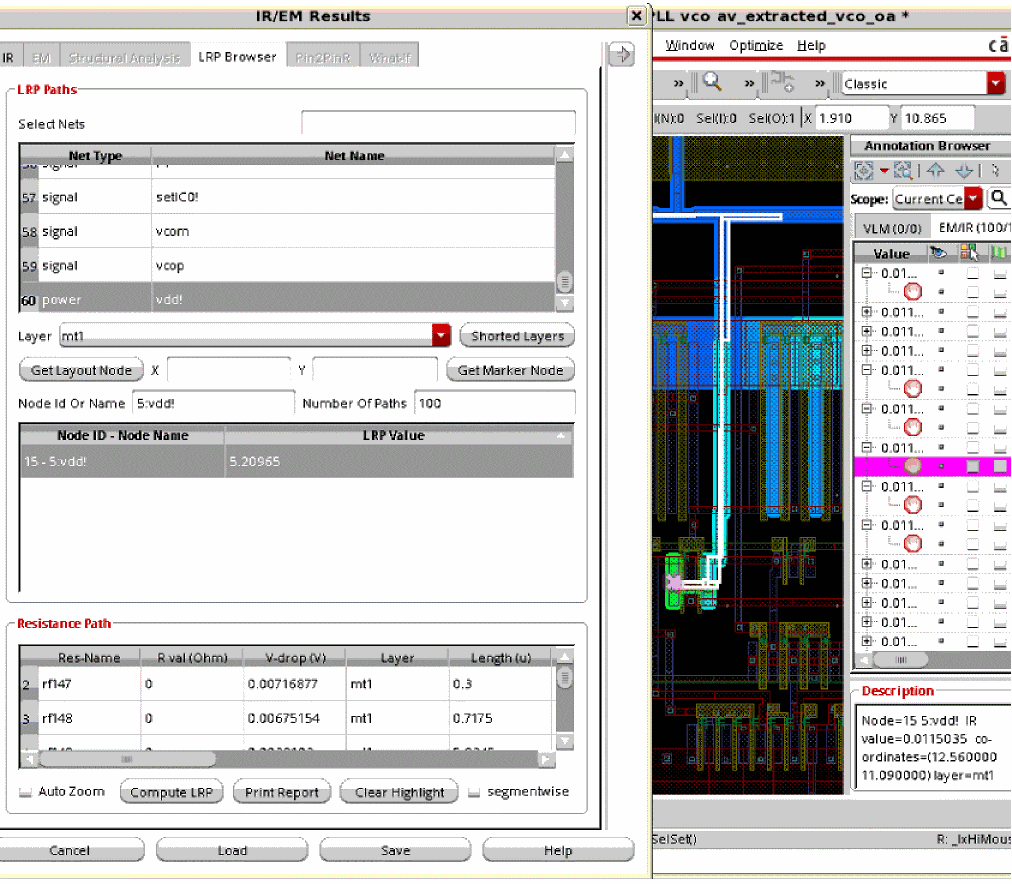This screenshot has width=1012, height=884.
Task: Click the arrow icon beside the tab row
Action: click(621, 55)
